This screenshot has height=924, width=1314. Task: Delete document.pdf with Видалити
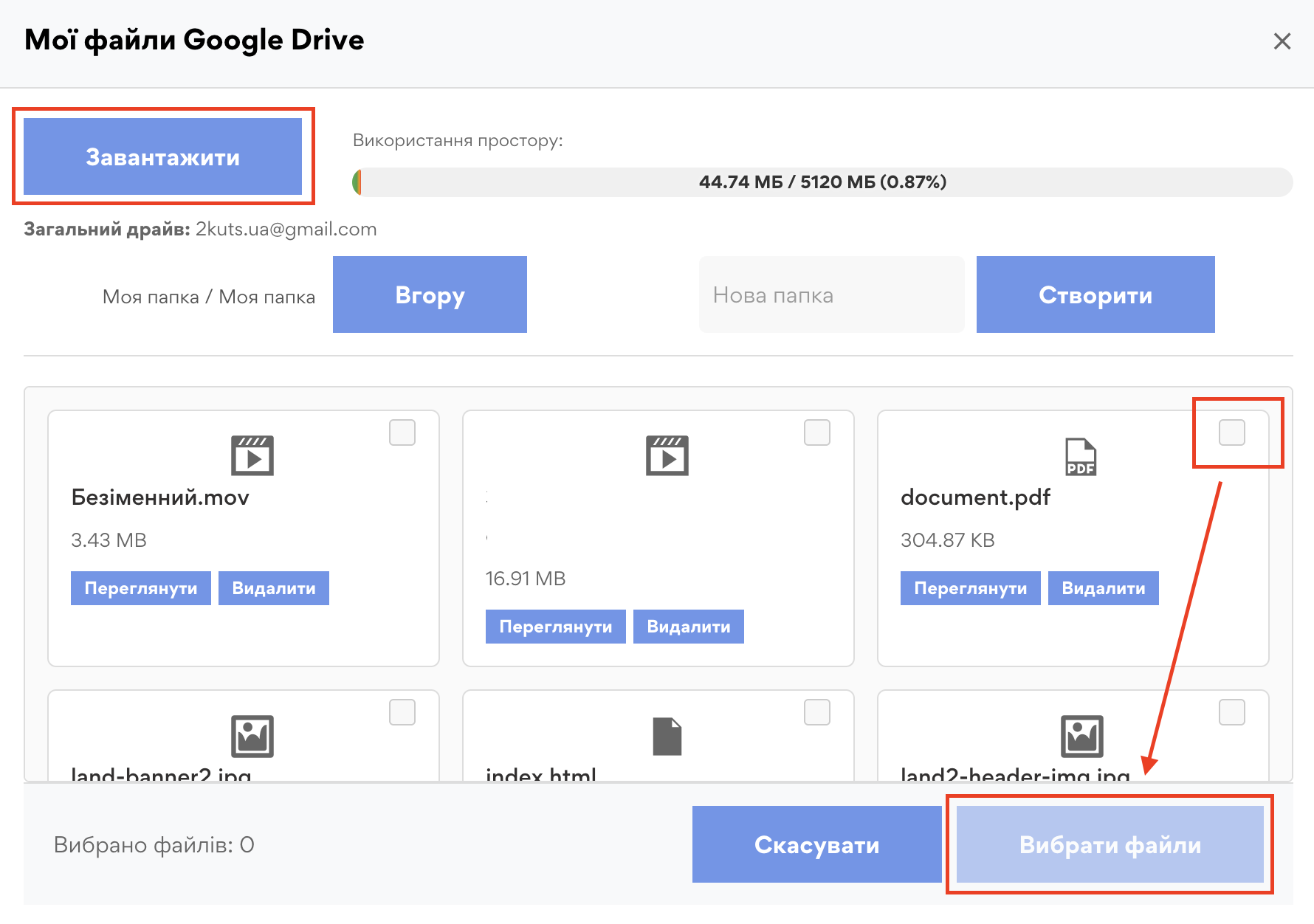(1103, 588)
